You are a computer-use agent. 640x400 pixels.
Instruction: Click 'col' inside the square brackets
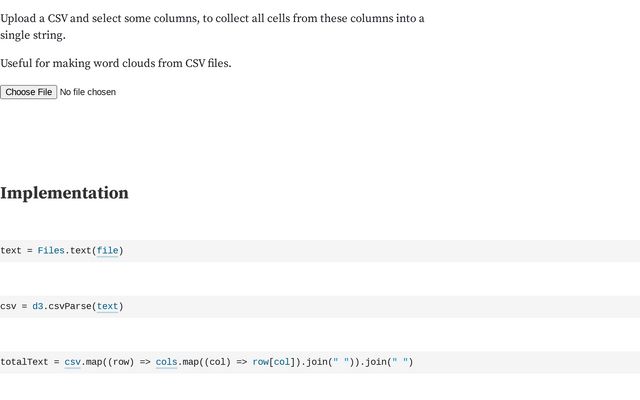tap(282, 362)
